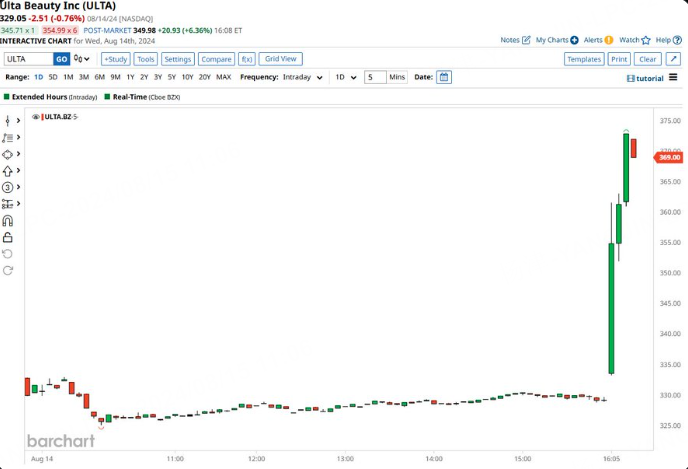Viewport: 688px width, 469px height.
Task: Click Extended Hours green legend square
Action: pyautogui.click(x=7, y=97)
